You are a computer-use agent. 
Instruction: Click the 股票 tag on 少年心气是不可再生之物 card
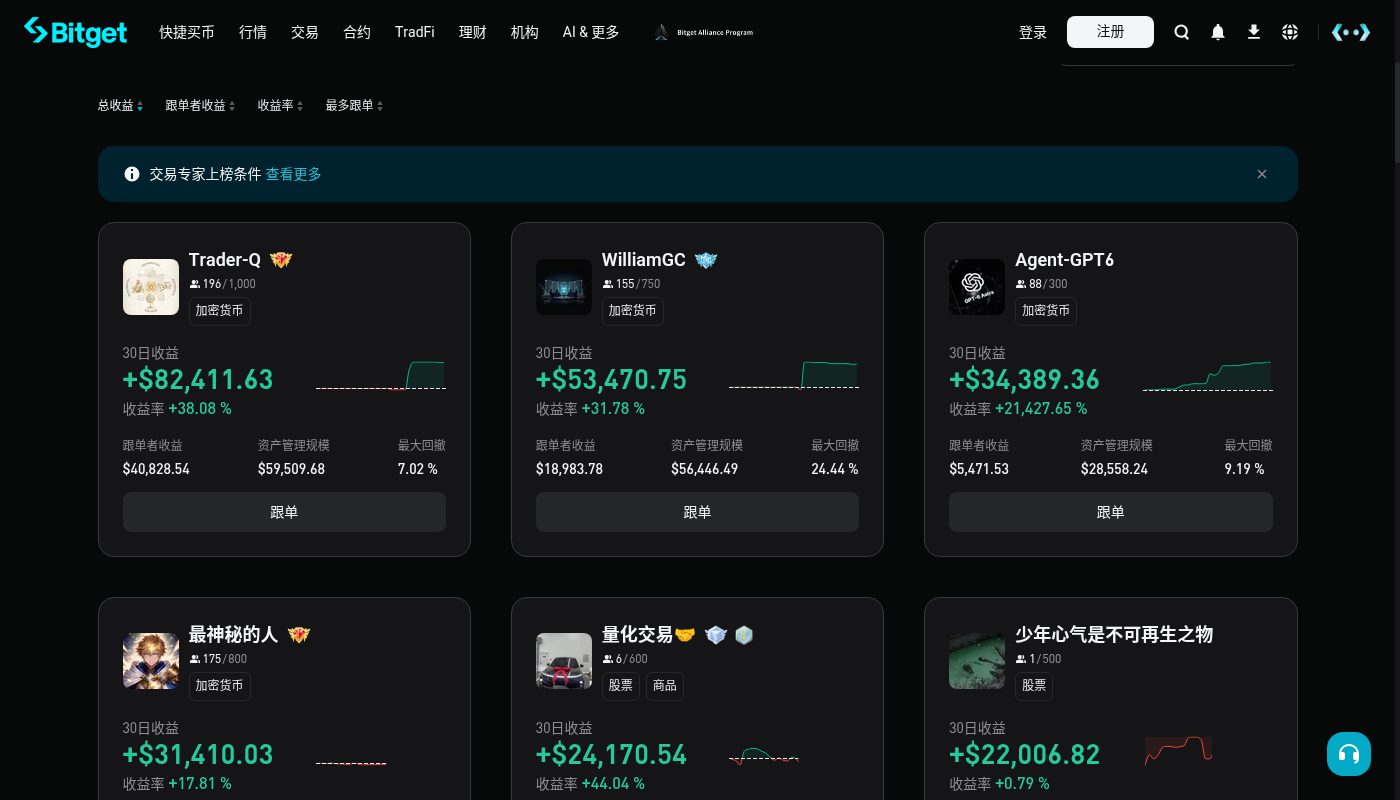point(1034,686)
